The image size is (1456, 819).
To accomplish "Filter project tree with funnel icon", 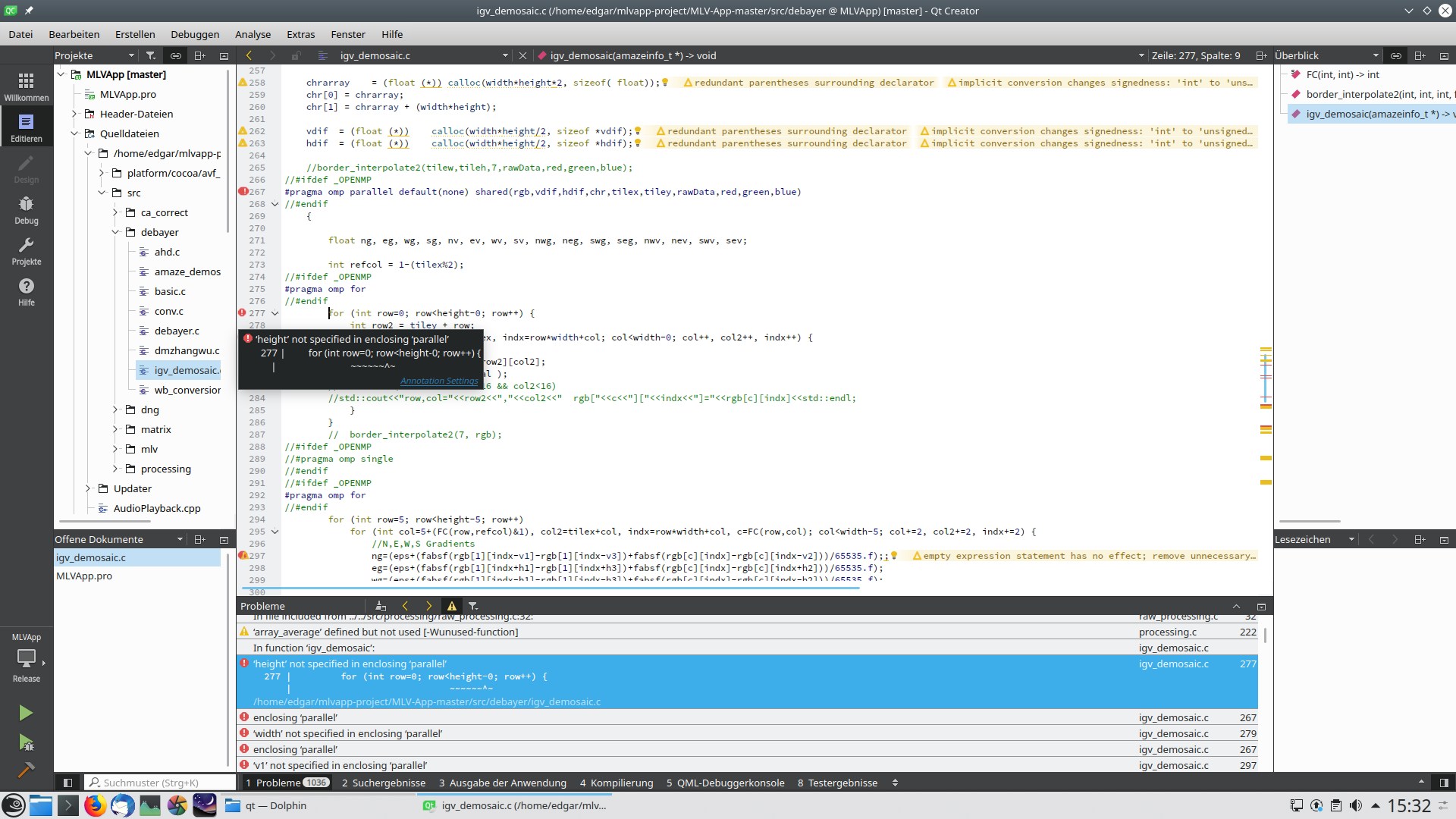I will [x=151, y=55].
